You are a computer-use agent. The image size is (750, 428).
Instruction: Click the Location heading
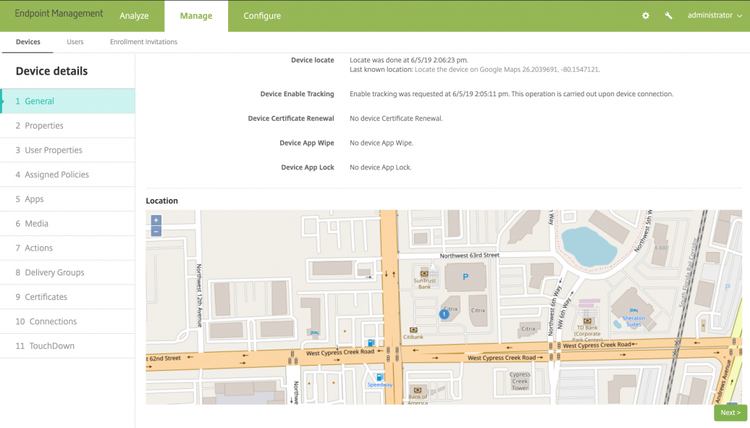[x=162, y=201]
